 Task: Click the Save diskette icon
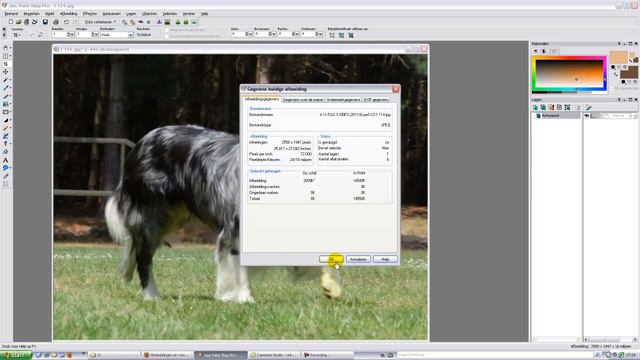[x=45, y=22]
